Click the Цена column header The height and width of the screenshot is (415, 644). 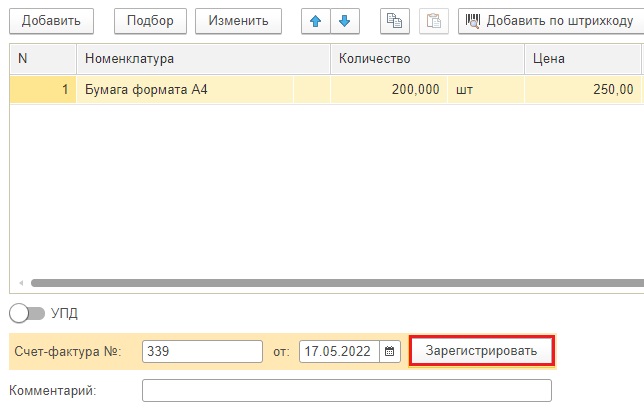click(582, 59)
